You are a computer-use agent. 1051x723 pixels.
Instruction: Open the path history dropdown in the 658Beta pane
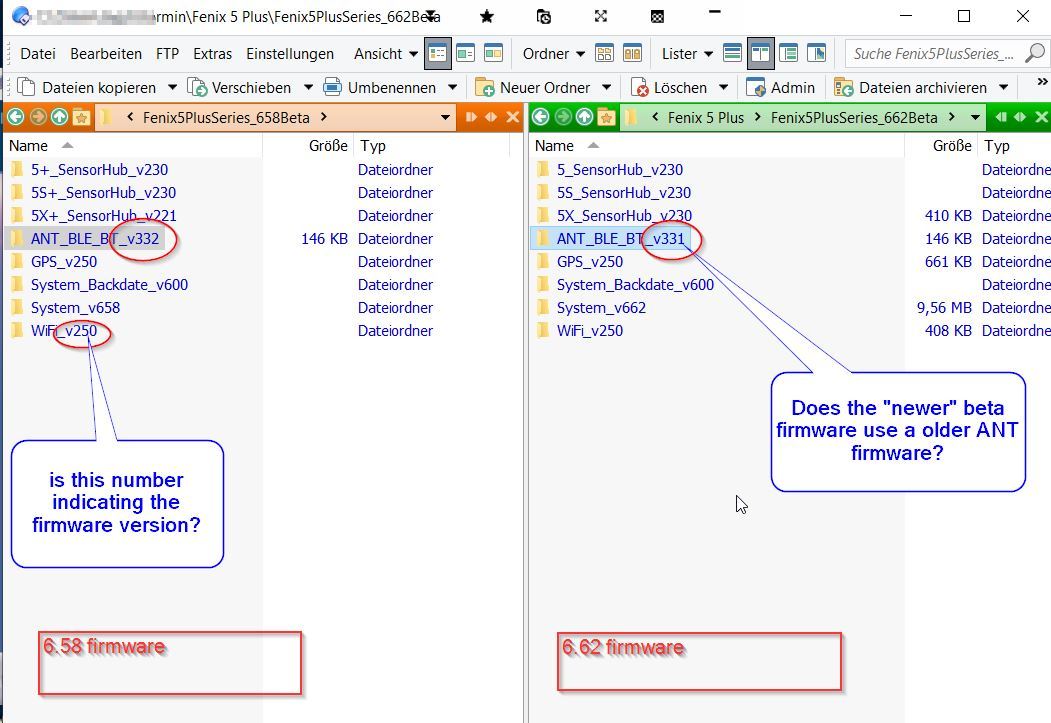(x=445, y=117)
